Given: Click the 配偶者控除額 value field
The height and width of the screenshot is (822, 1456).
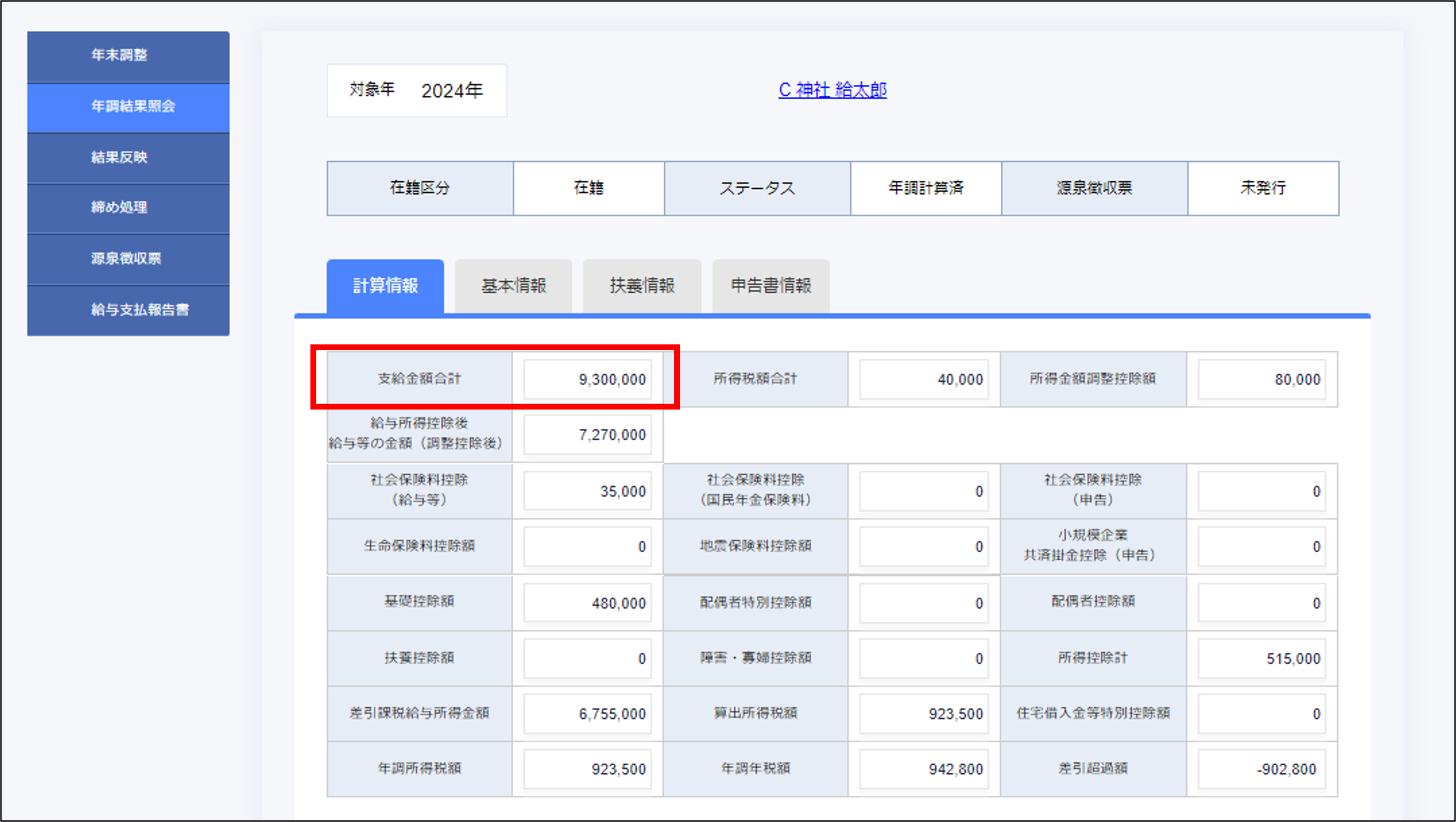Looking at the screenshot, I should point(1262,603).
